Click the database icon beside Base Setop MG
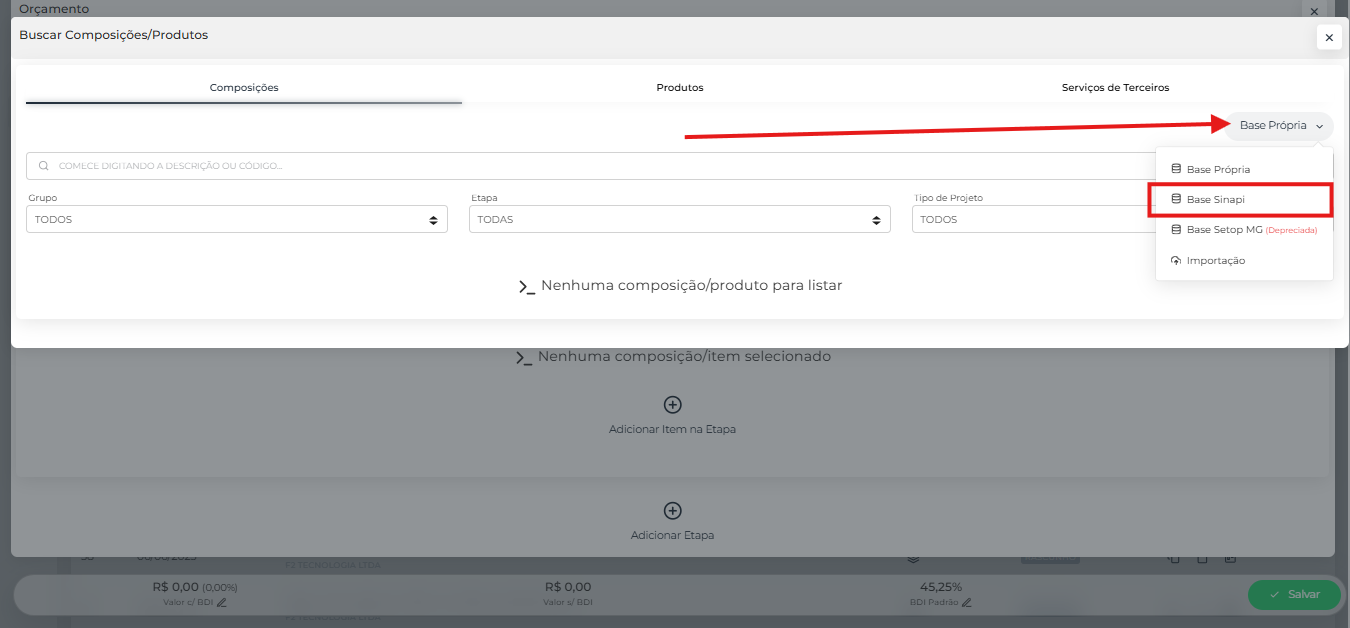1350x628 pixels. pyautogui.click(x=1176, y=230)
